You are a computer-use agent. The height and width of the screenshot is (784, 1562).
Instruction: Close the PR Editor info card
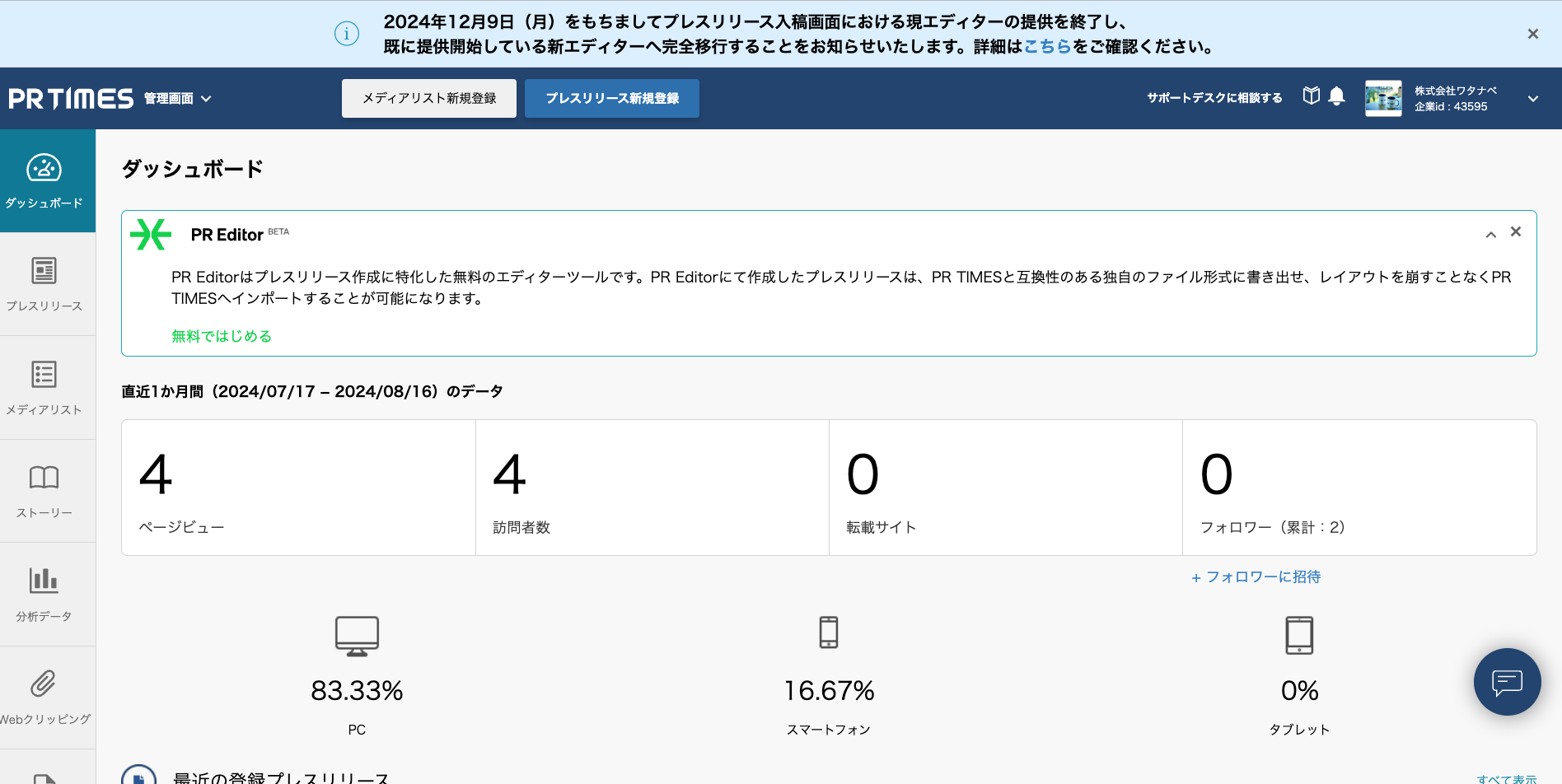[x=1515, y=231]
